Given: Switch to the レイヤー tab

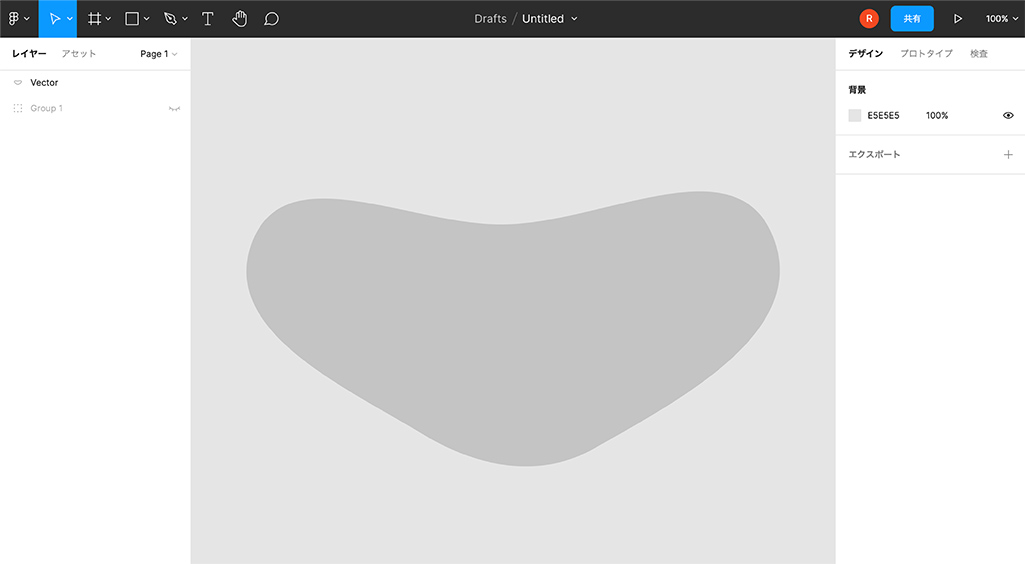Looking at the screenshot, I should (29, 54).
